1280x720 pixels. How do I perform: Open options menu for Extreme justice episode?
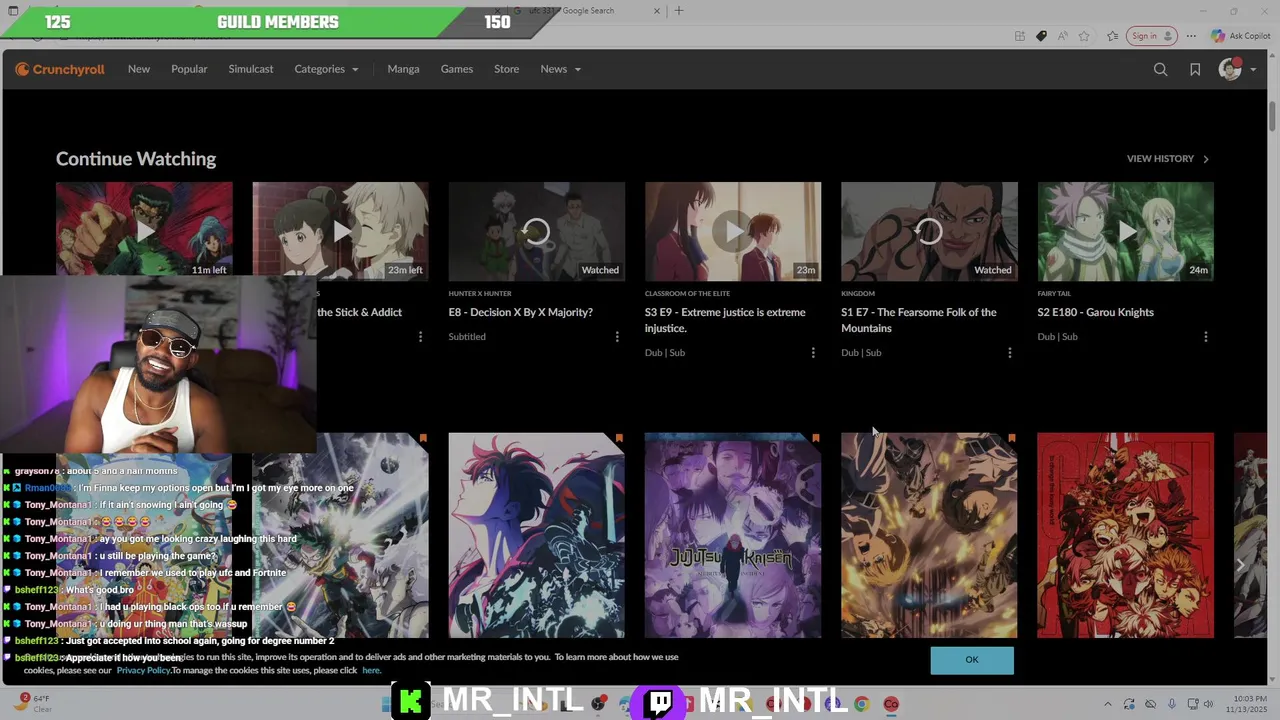coord(813,353)
